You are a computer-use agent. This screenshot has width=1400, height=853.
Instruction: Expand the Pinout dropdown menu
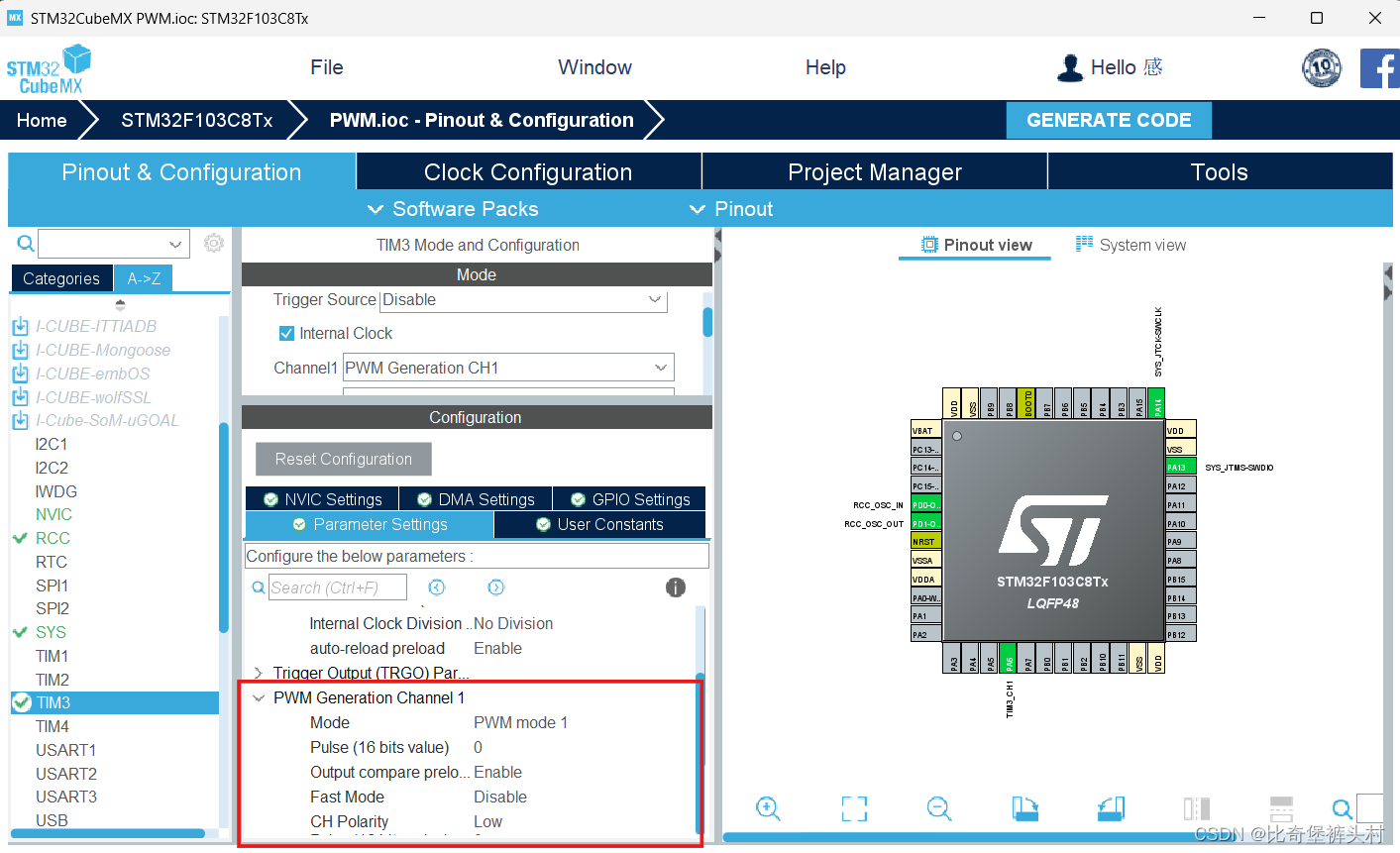pyautogui.click(x=731, y=209)
